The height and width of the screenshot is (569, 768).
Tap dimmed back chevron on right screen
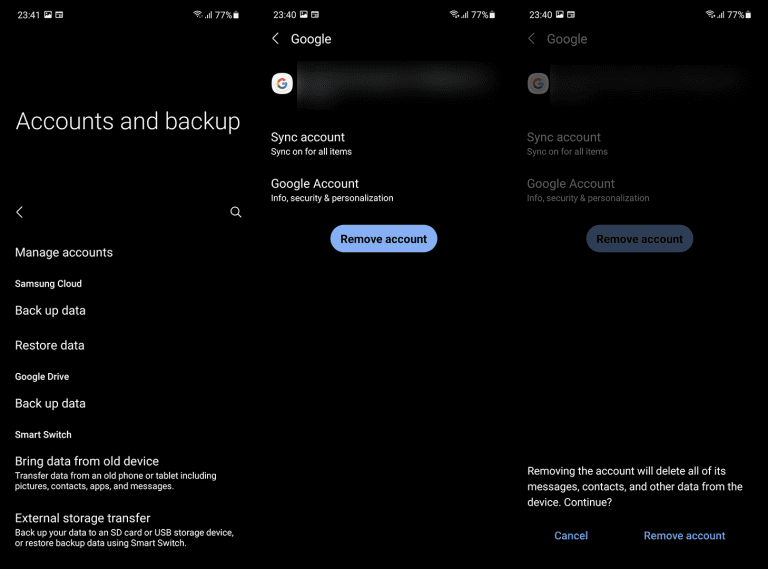532,39
